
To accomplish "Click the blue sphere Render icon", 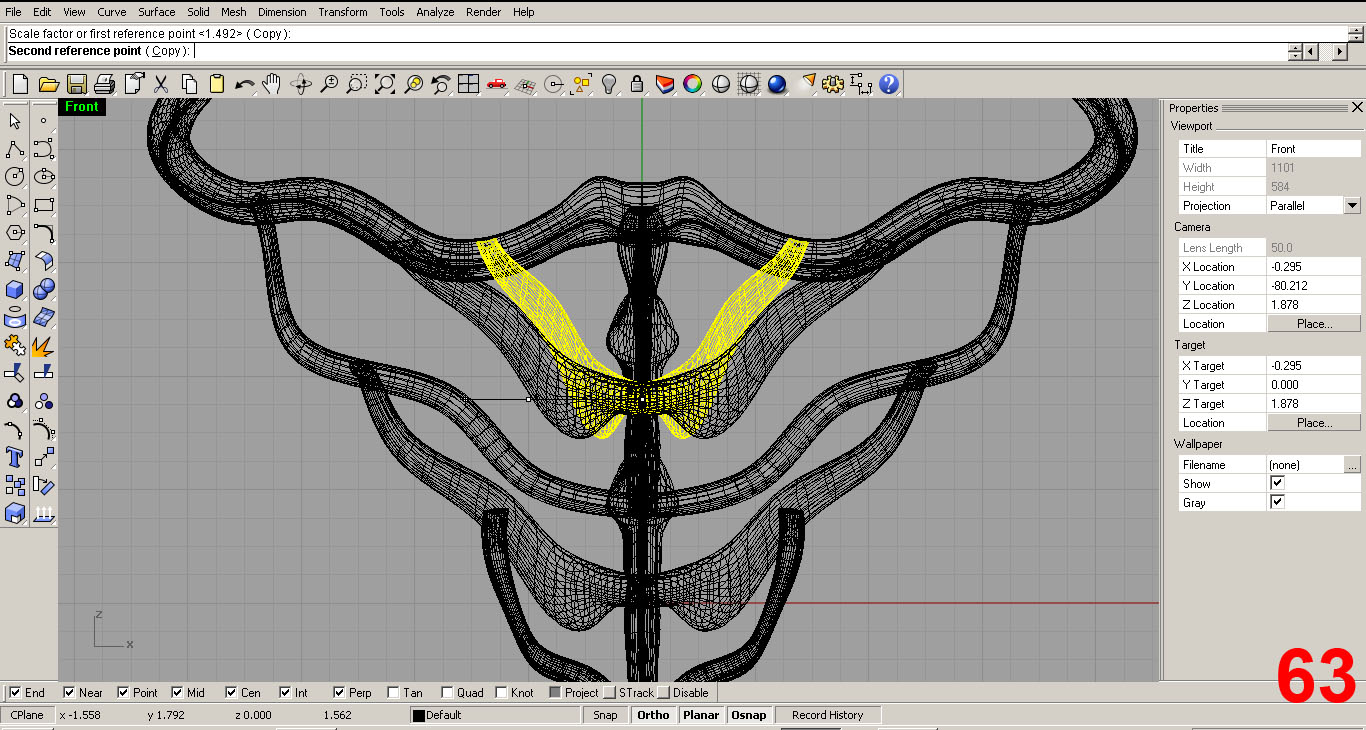I will [777, 84].
